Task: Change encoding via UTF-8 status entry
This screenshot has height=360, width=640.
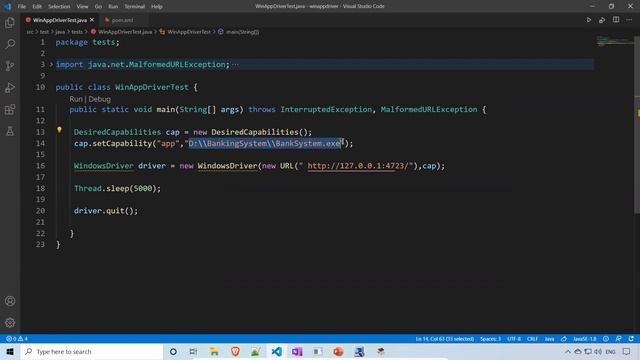Action: pos(513,339)
